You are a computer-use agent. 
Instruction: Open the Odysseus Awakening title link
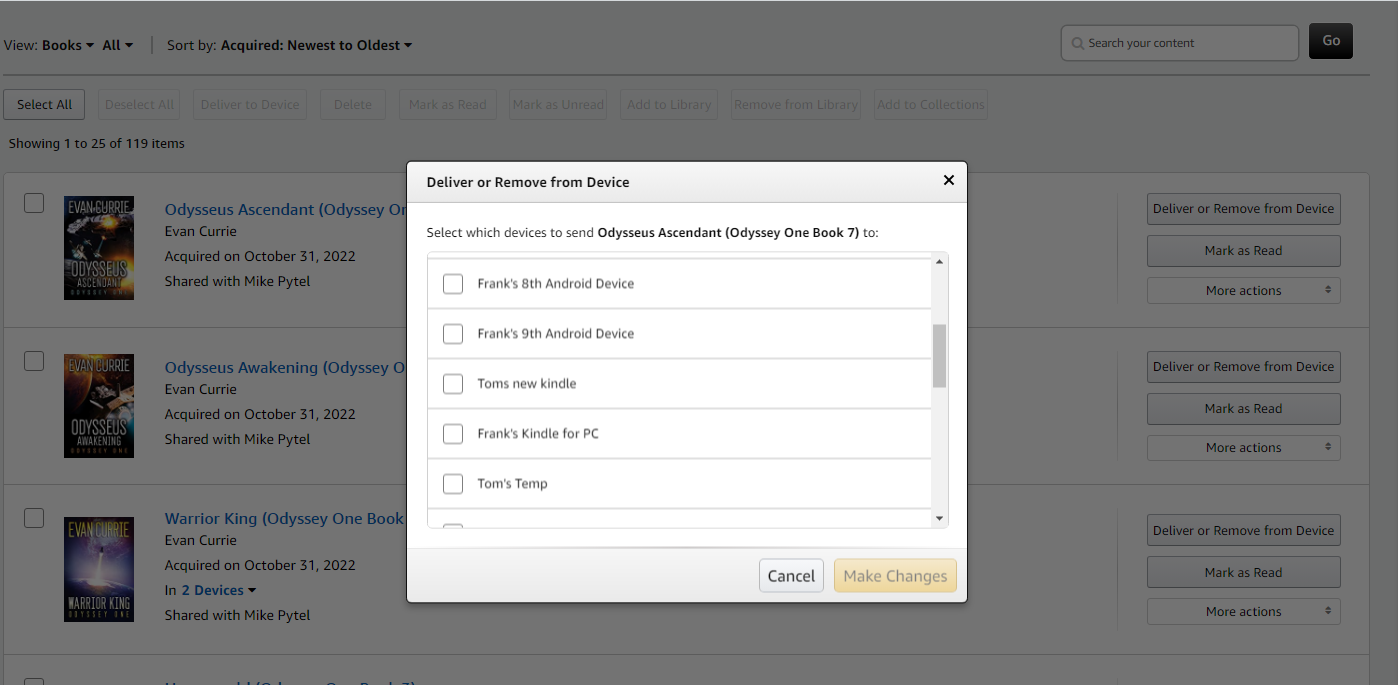coord(286,368)
